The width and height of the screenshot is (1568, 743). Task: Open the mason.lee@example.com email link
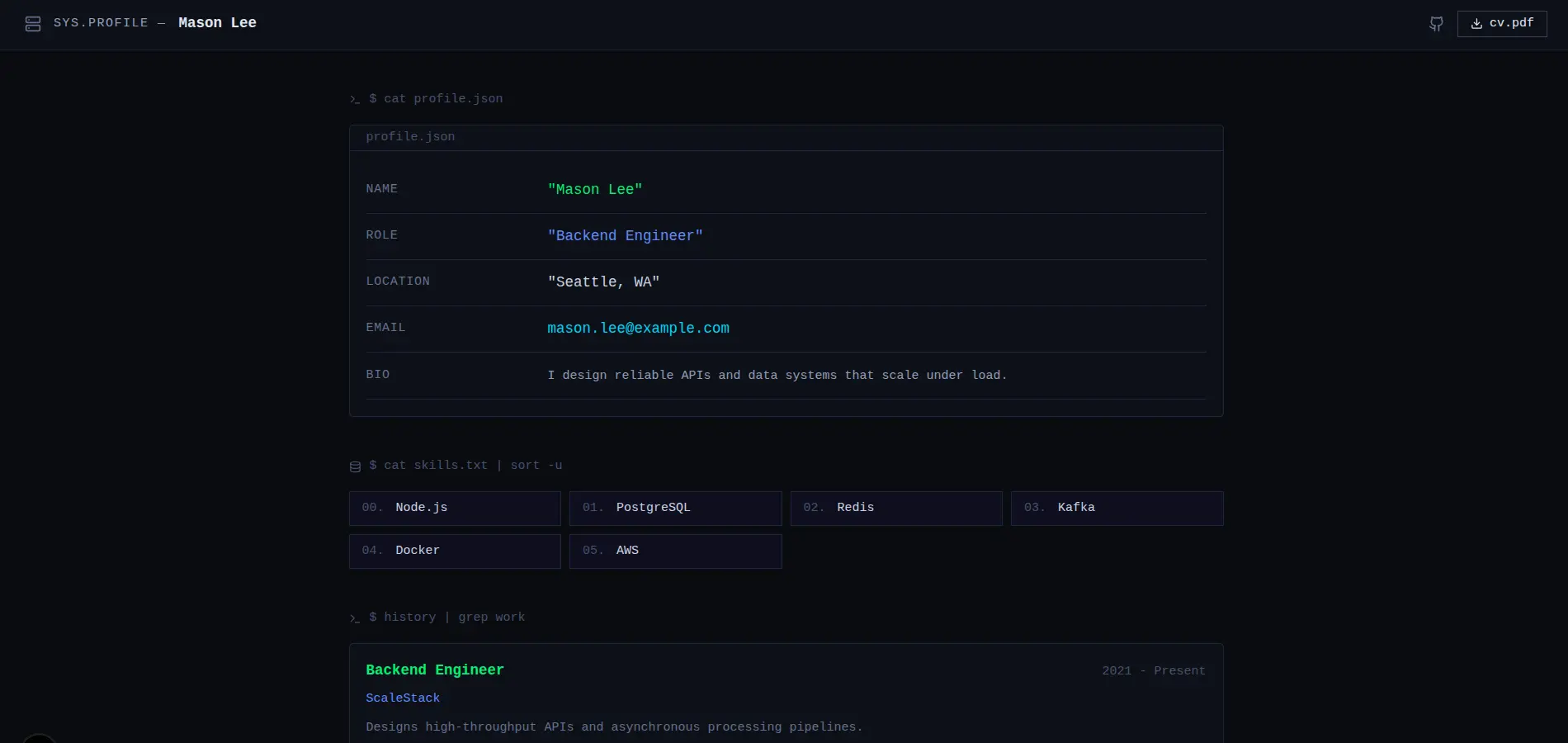coord(638,329)
